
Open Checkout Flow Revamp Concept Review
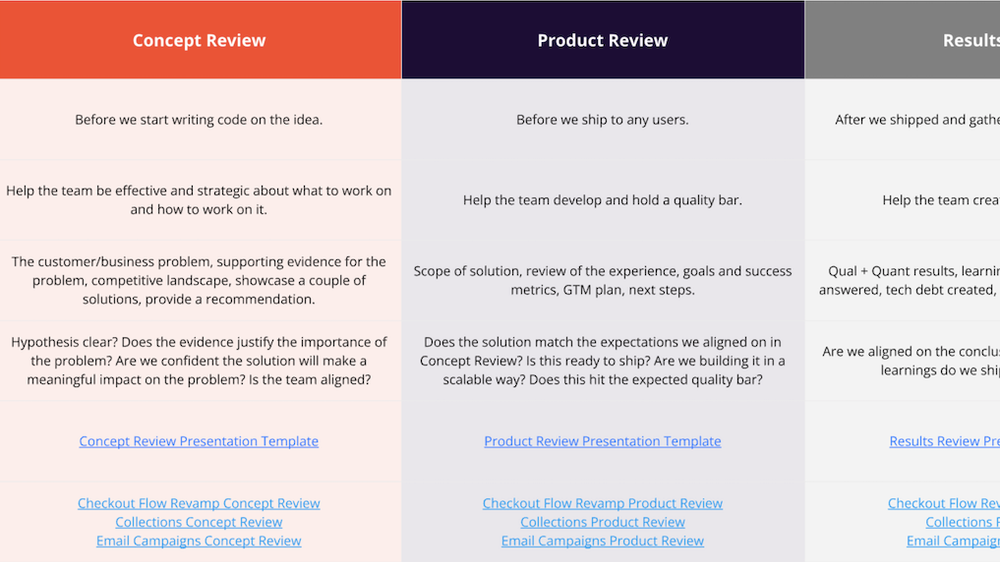tap(198, 503)
